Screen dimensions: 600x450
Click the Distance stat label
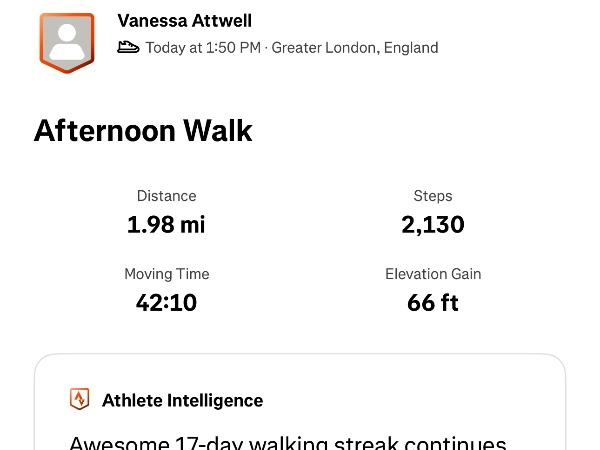(x=166, y=196)
